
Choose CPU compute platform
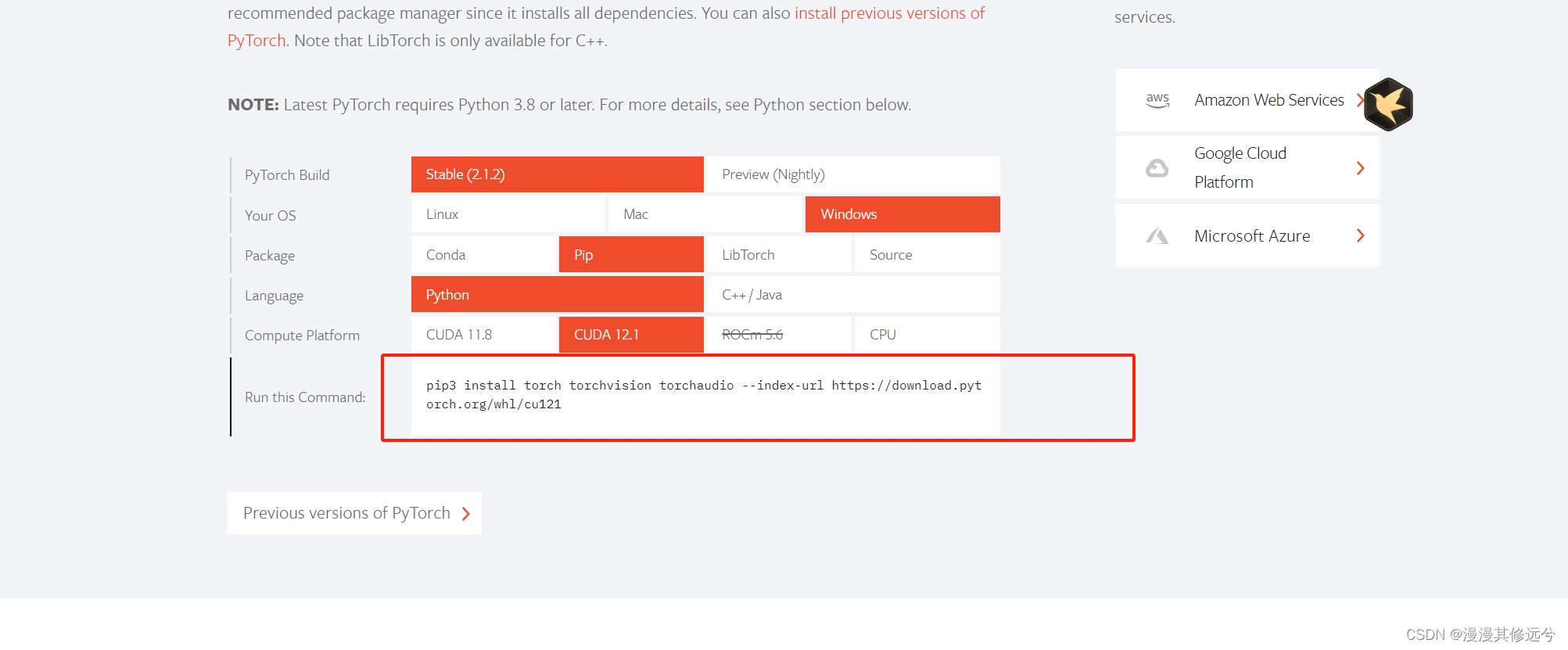pyautogui.click(x=927, y=335)
